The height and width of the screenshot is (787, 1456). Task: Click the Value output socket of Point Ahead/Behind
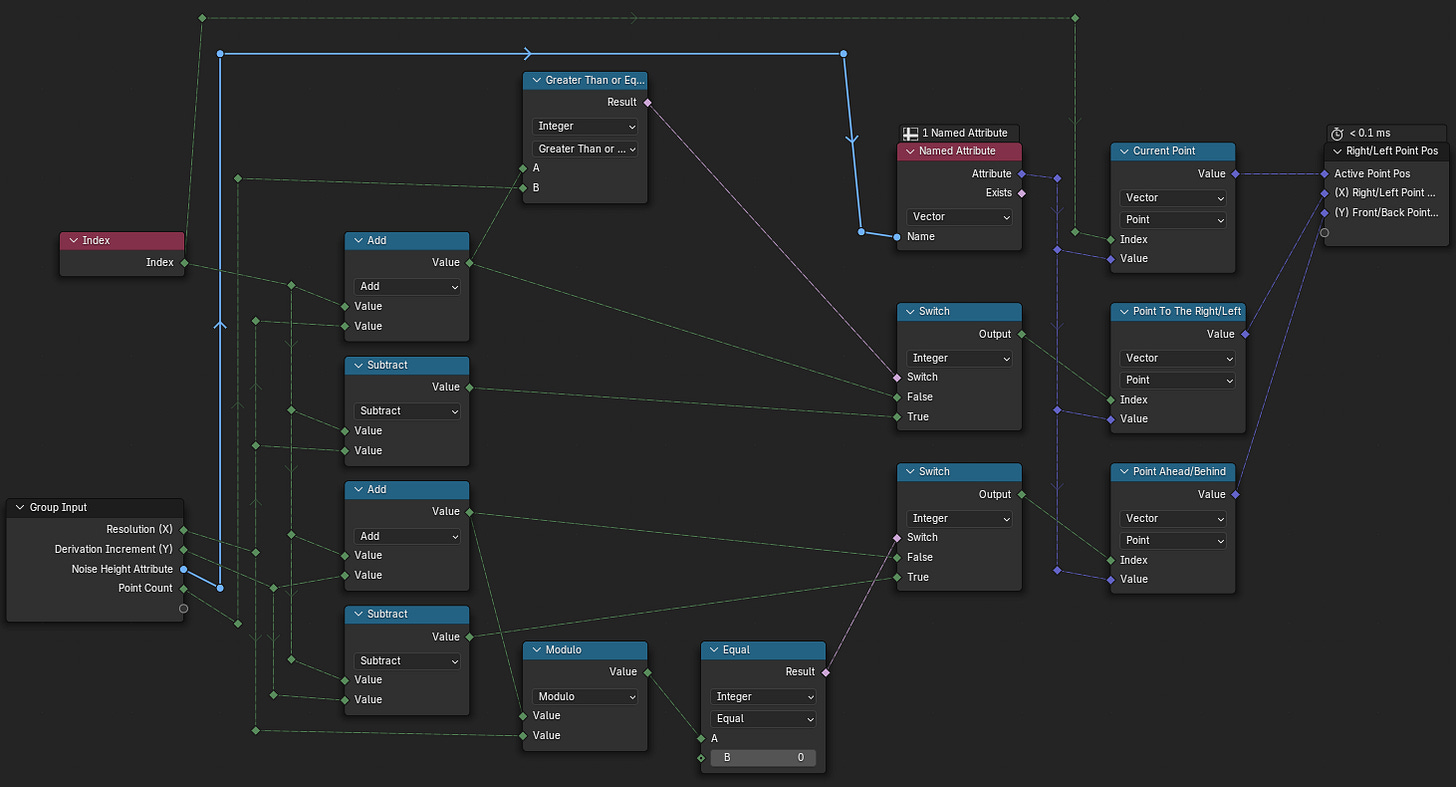(x=1236, y=494)
